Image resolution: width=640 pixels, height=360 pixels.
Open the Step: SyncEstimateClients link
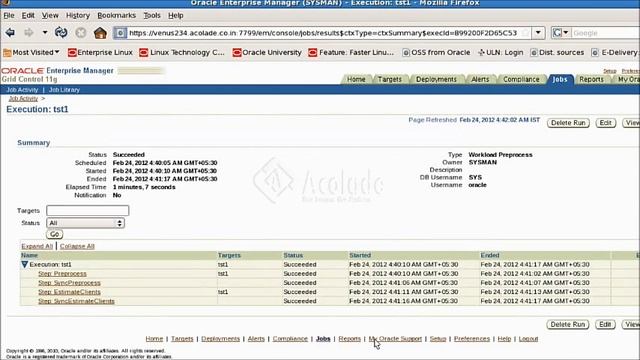(x=76, y=301)
